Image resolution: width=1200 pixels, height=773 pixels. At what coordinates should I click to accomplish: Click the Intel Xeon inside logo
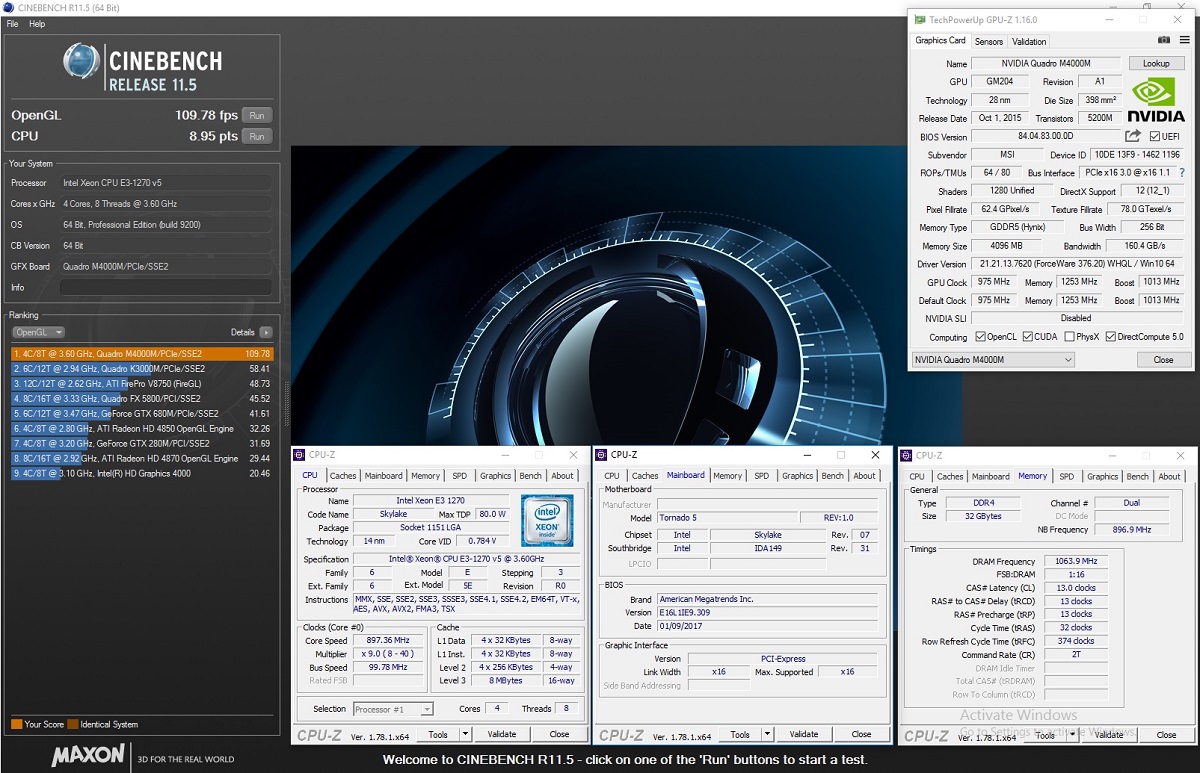(x=547, y=520)
